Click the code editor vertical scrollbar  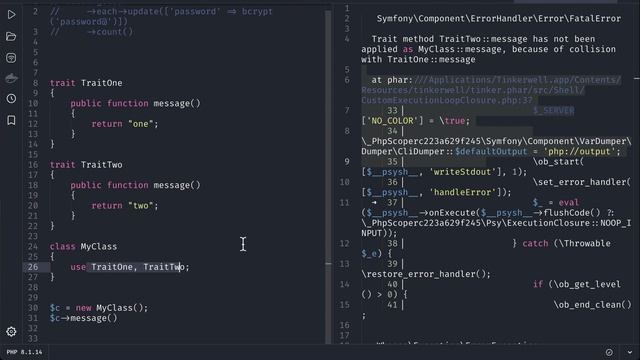click(x=328, y=176)
